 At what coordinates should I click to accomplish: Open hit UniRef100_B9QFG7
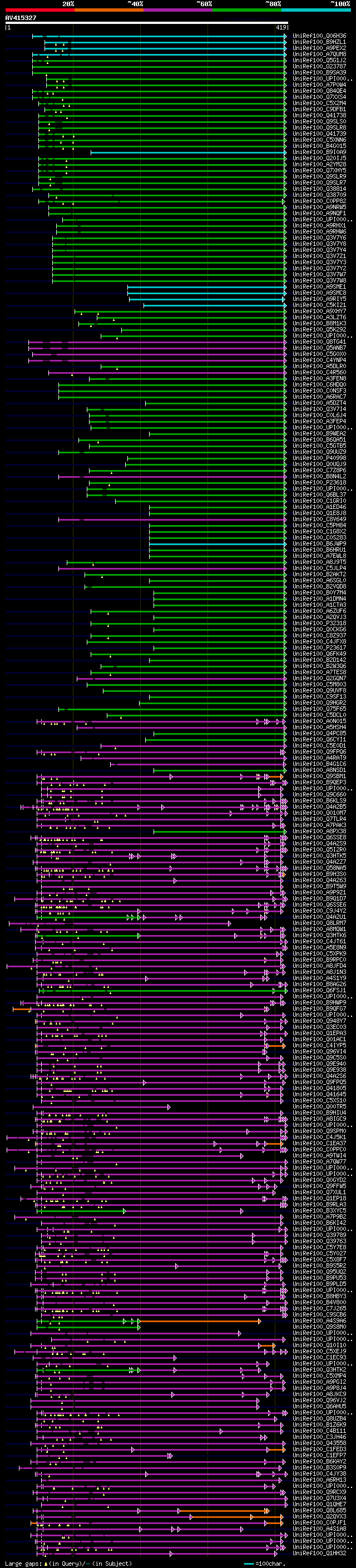[319, 1008]
